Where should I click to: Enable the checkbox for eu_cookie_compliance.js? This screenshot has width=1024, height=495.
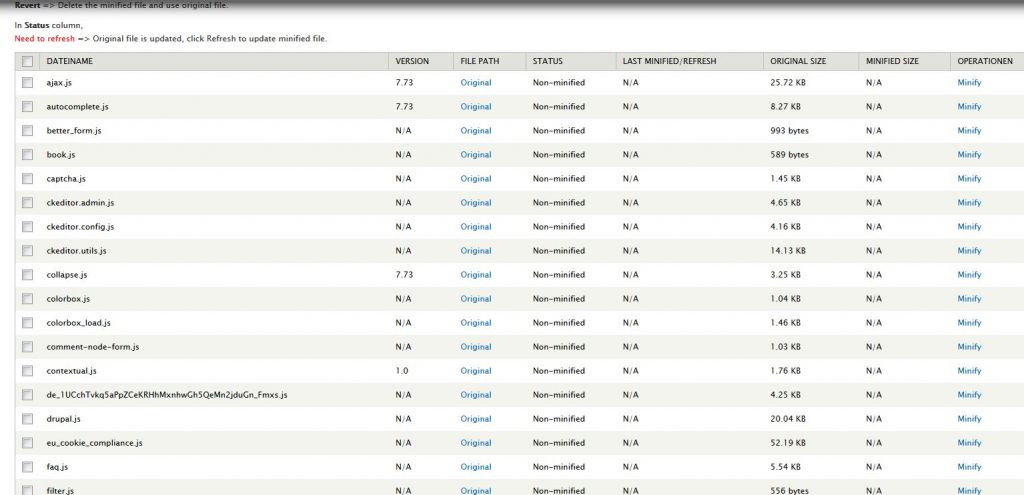point(27,443)
